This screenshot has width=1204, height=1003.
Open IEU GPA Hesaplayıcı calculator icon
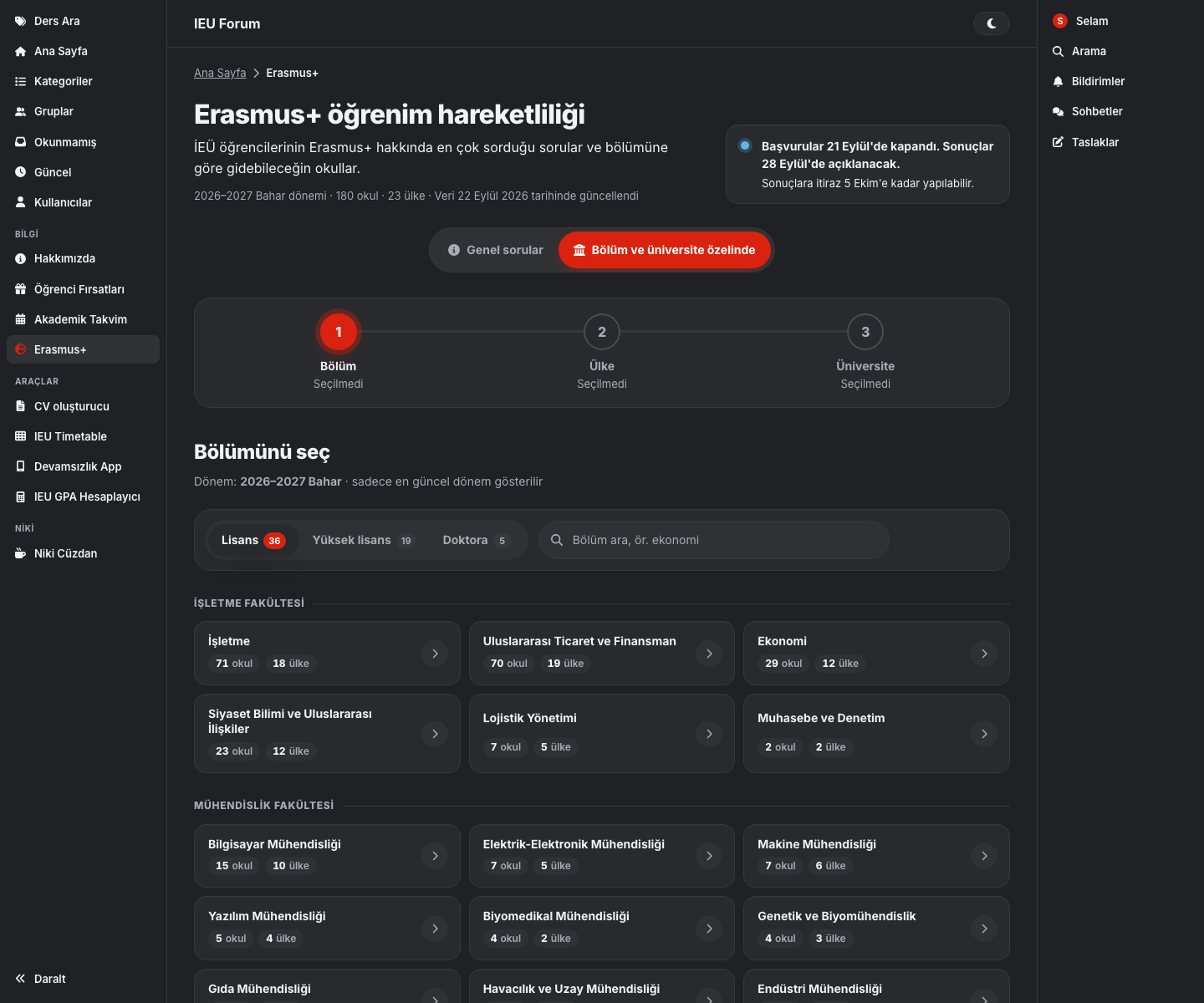point(21,496)
